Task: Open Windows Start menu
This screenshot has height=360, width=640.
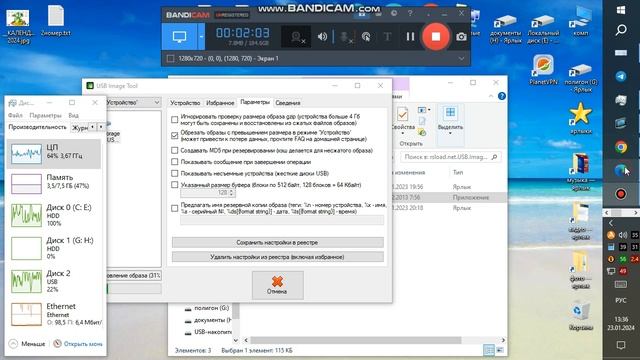Action: 621,10
